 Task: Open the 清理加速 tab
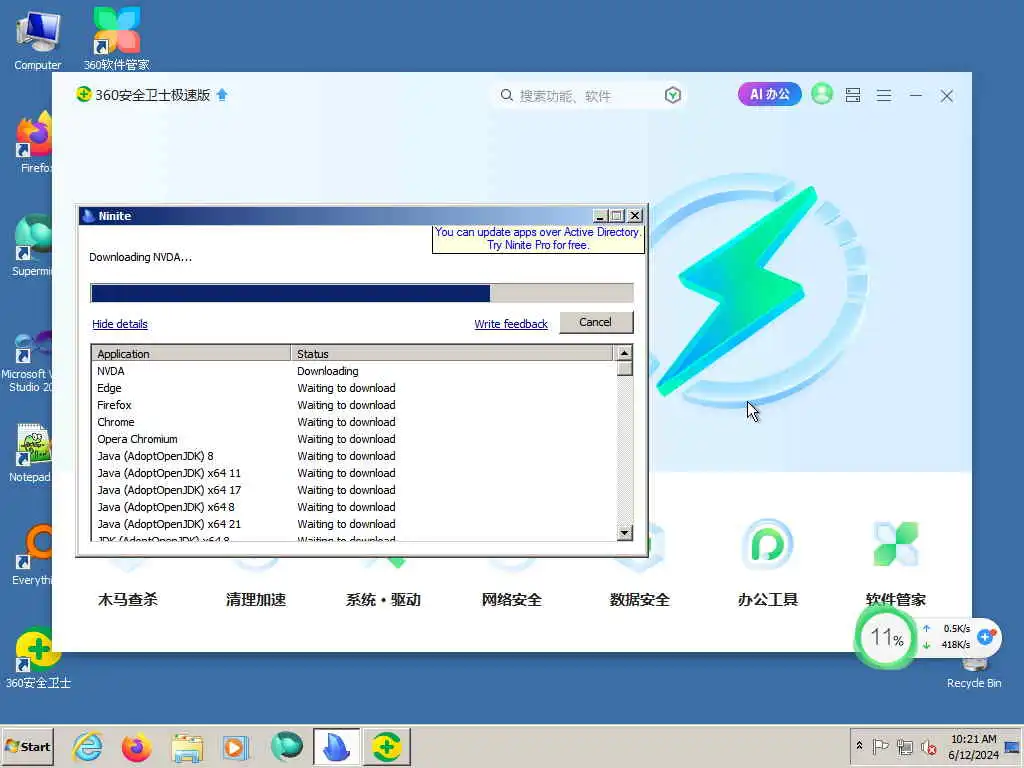pos(256,600)
